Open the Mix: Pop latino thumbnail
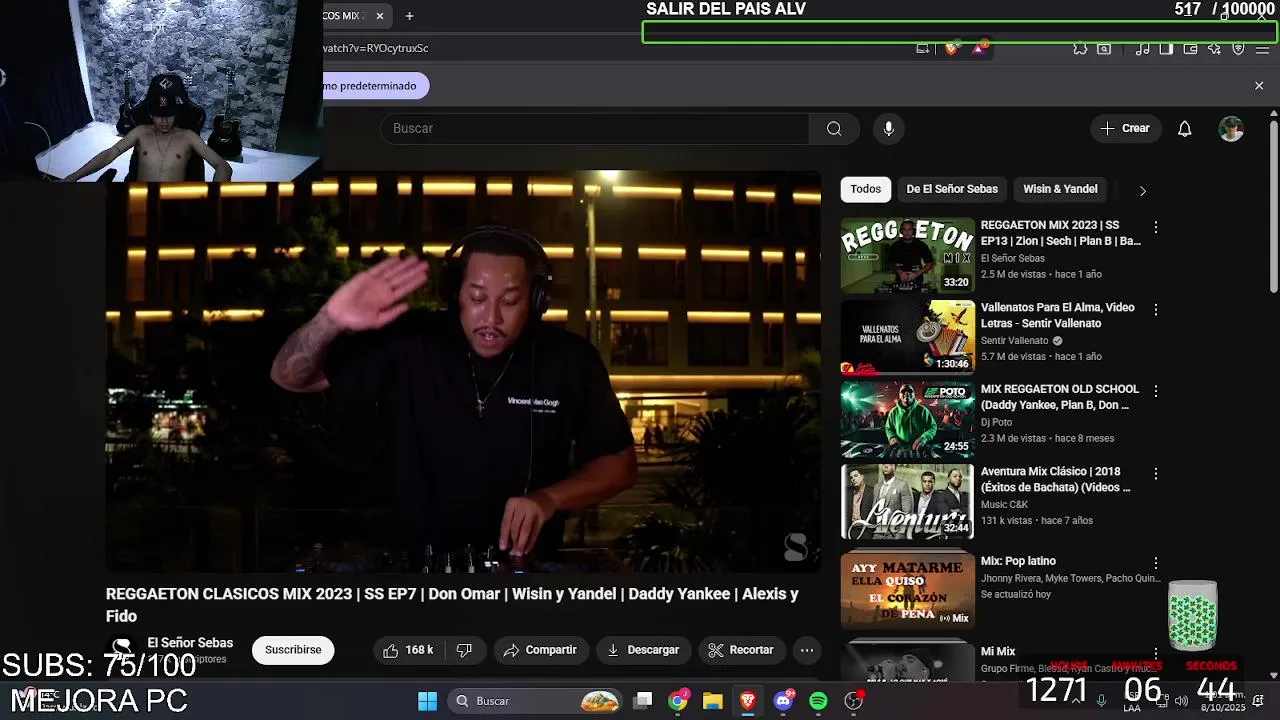 [907, 589]
